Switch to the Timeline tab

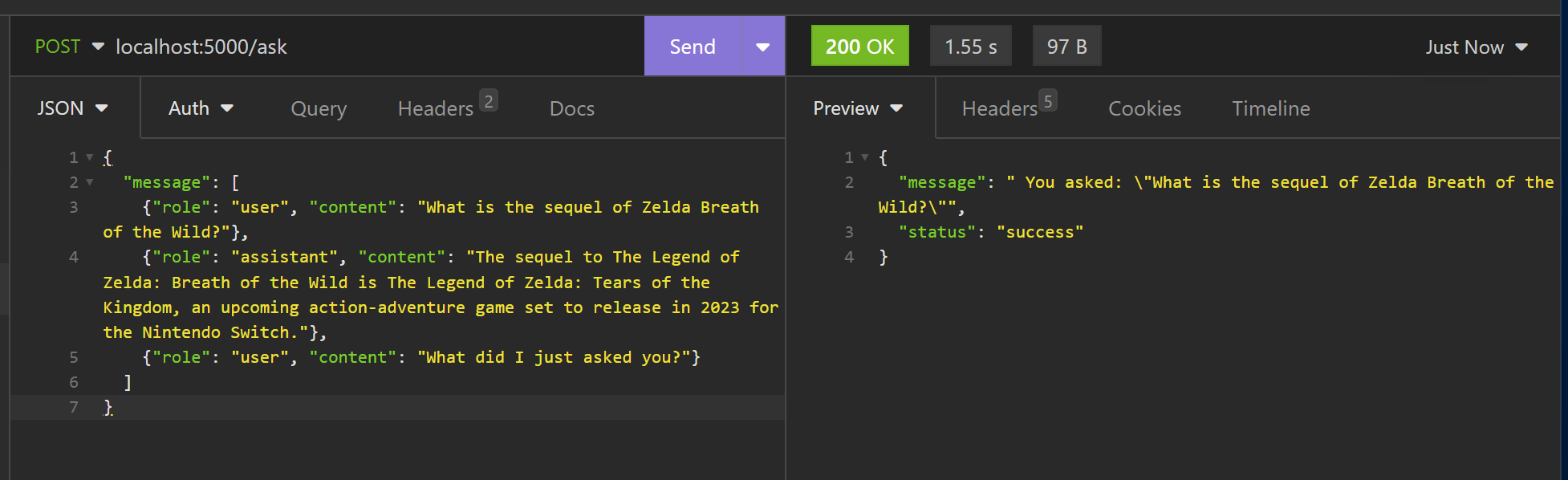pos(1271,108)
